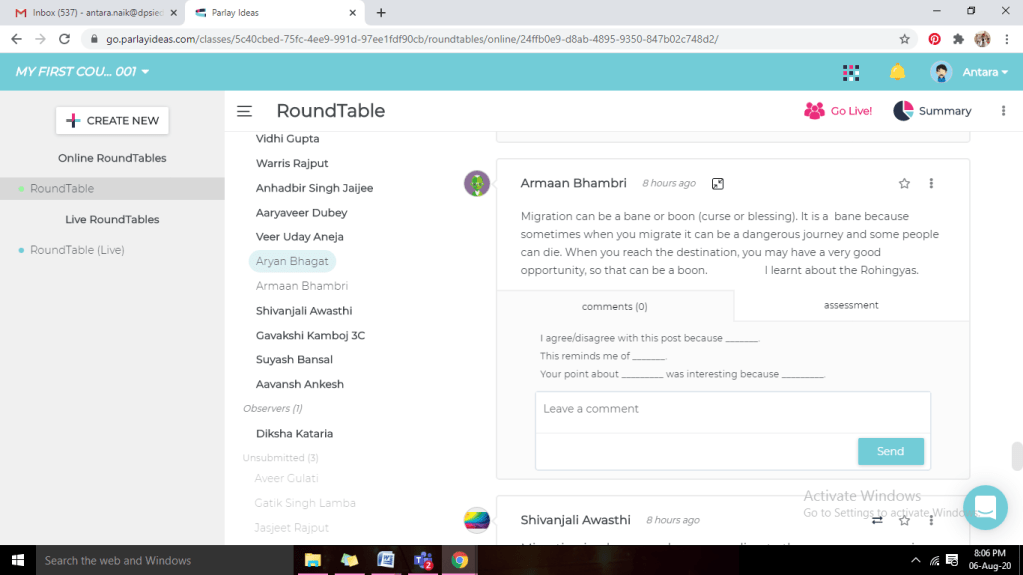Select the comments (0) tab
The image size is (1023, 575).
click(x=614, y=306)
